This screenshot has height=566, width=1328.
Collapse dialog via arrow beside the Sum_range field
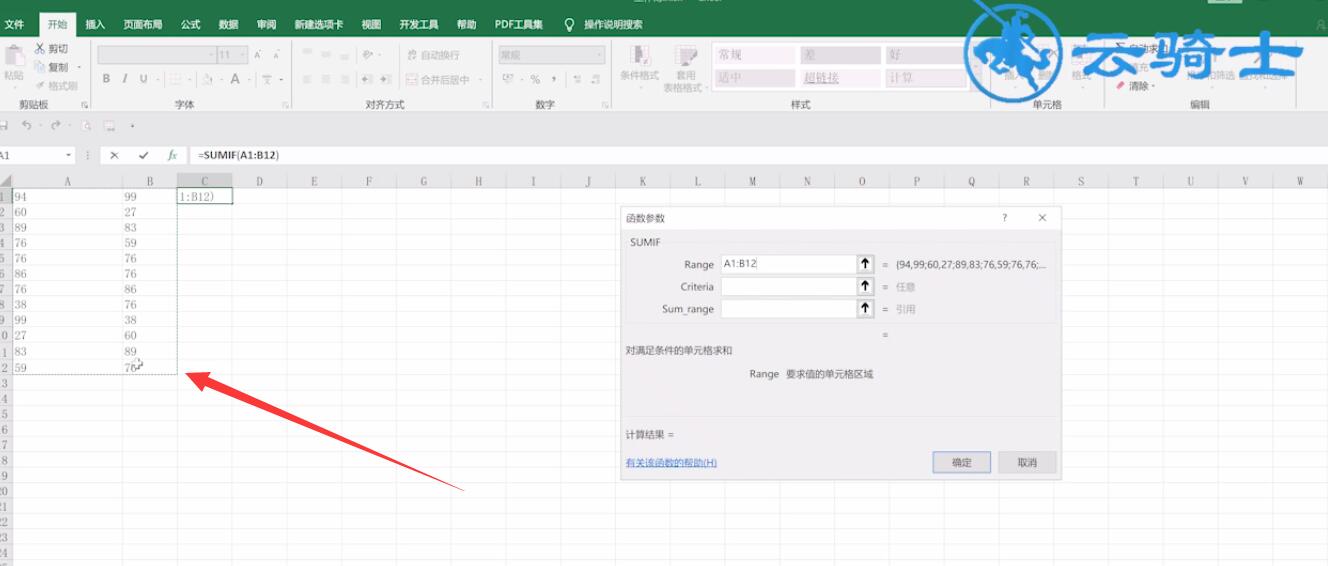click(865, 309)
